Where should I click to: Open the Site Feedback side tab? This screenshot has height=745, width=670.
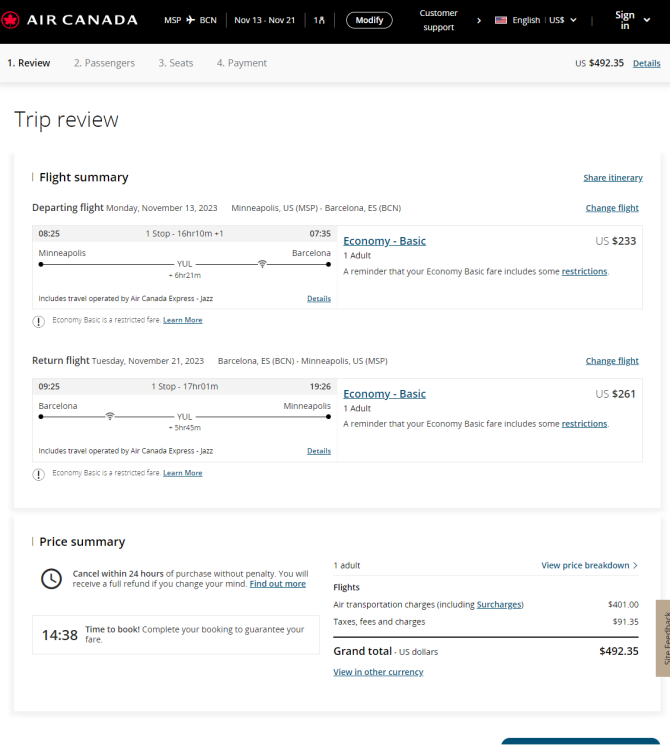(663, 638)
